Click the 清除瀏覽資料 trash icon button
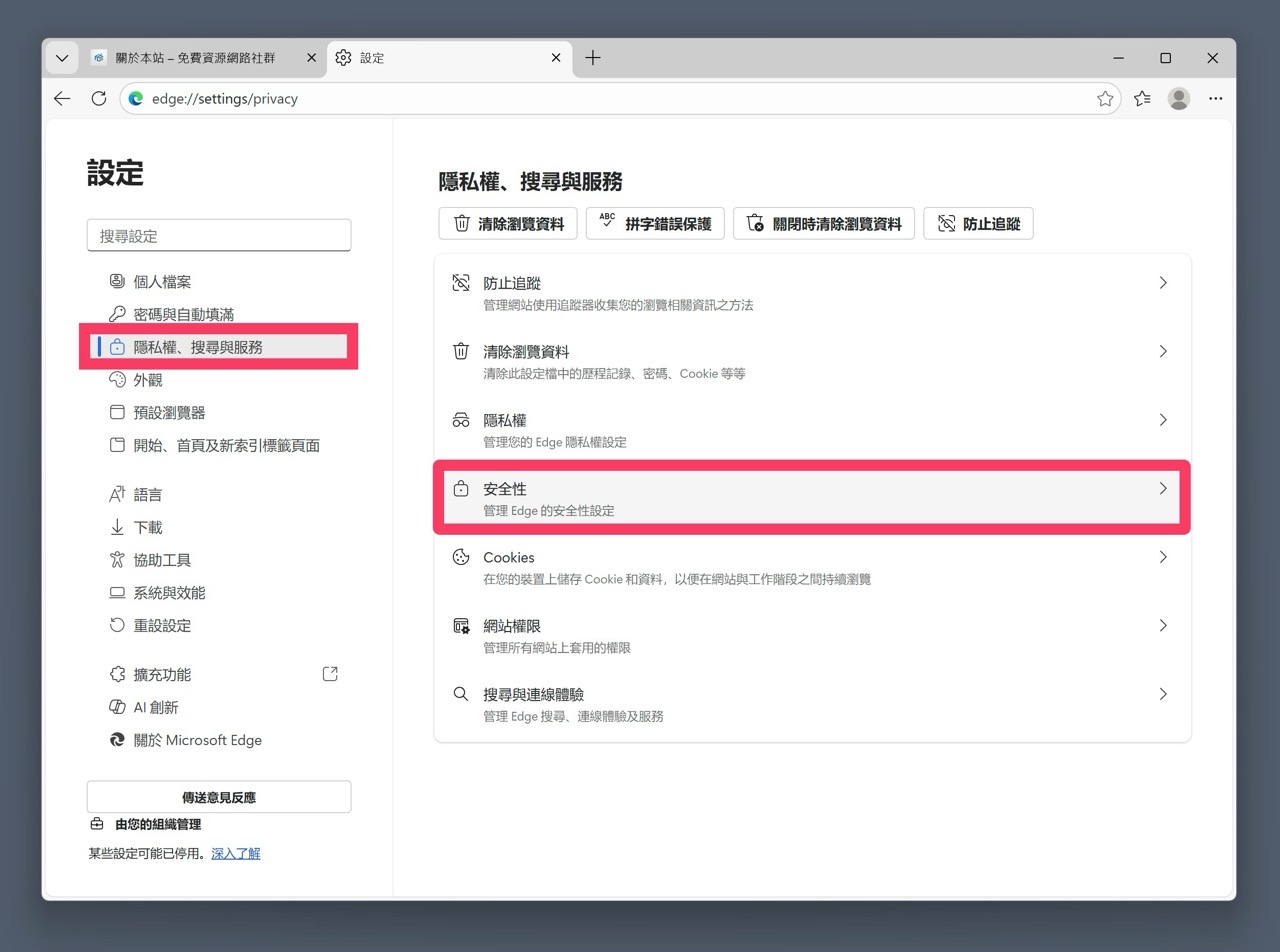The image size is (1280, 952). (507, 223)
